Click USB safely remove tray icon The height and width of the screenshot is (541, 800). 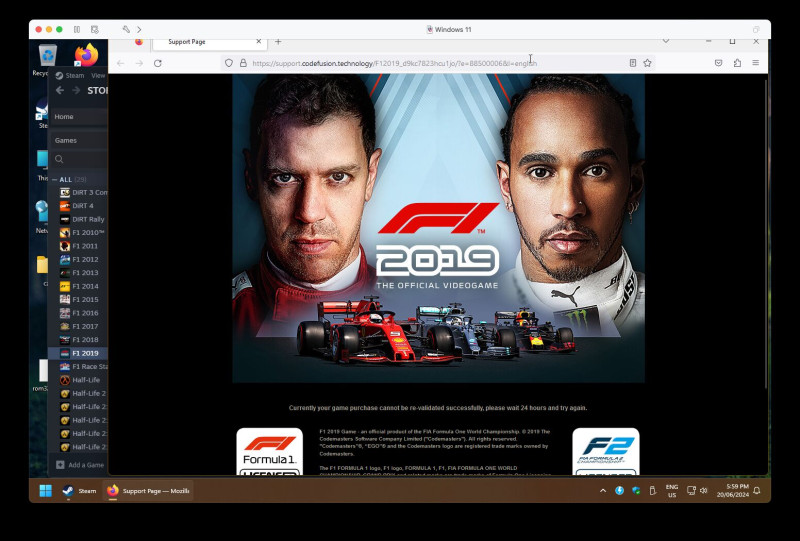pos(653,491)
